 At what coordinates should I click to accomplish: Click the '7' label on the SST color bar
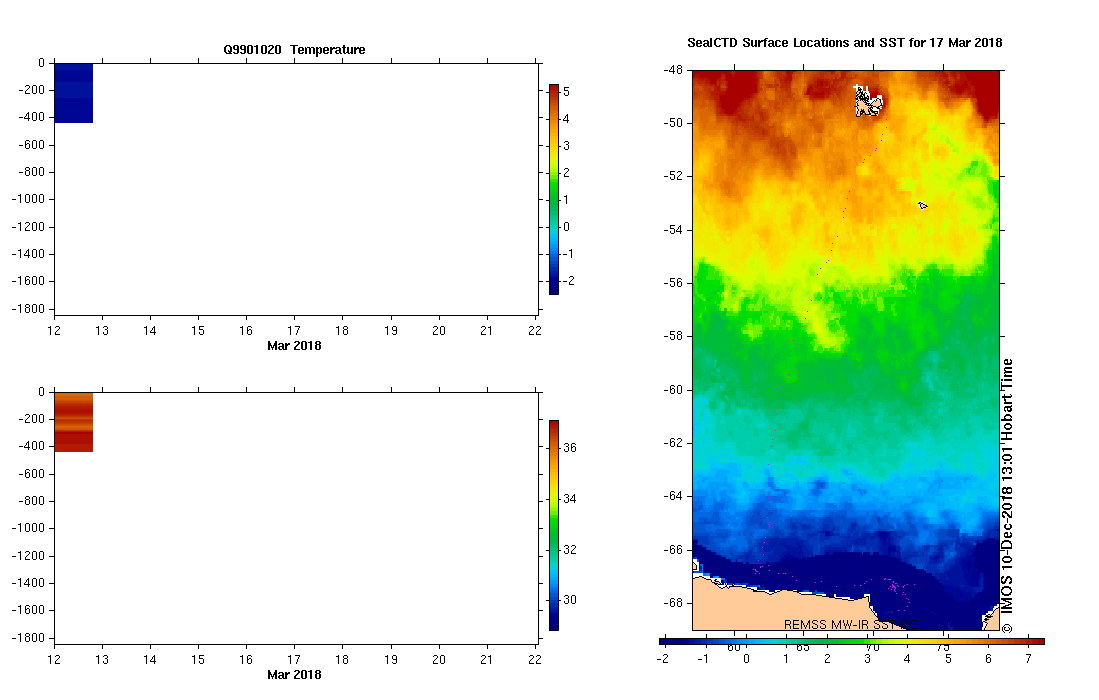tap(1029, 659)
